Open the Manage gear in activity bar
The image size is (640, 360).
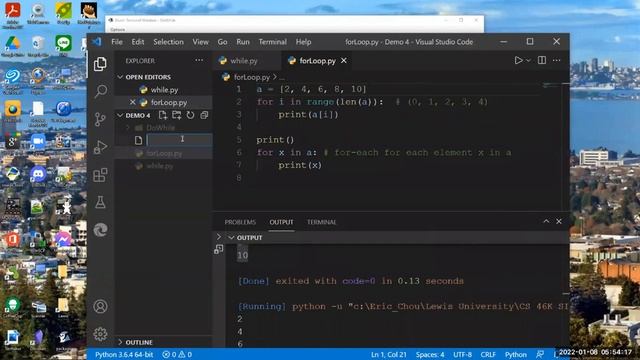[100, 334]
